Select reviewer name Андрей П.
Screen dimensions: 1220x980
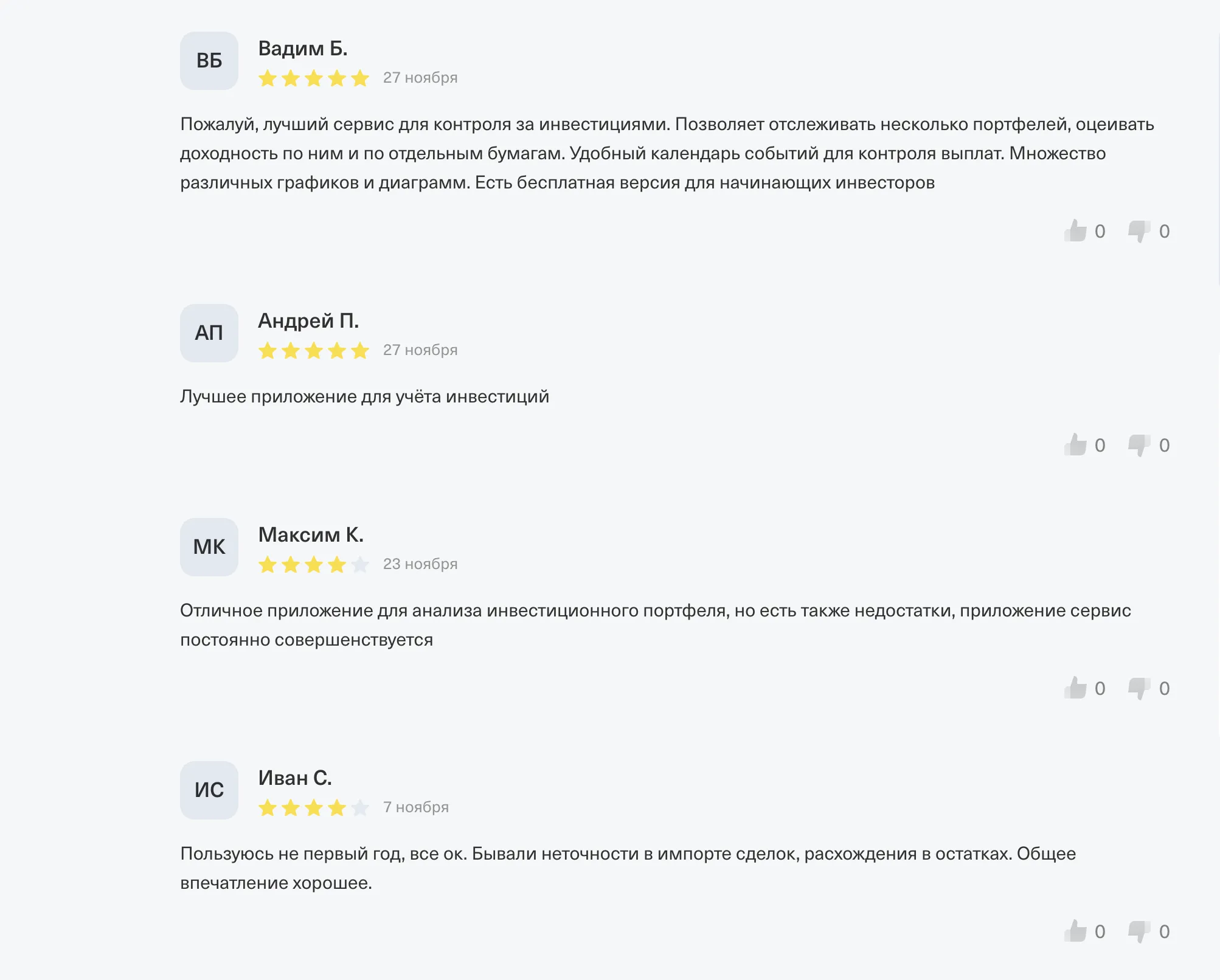(308, 321)
